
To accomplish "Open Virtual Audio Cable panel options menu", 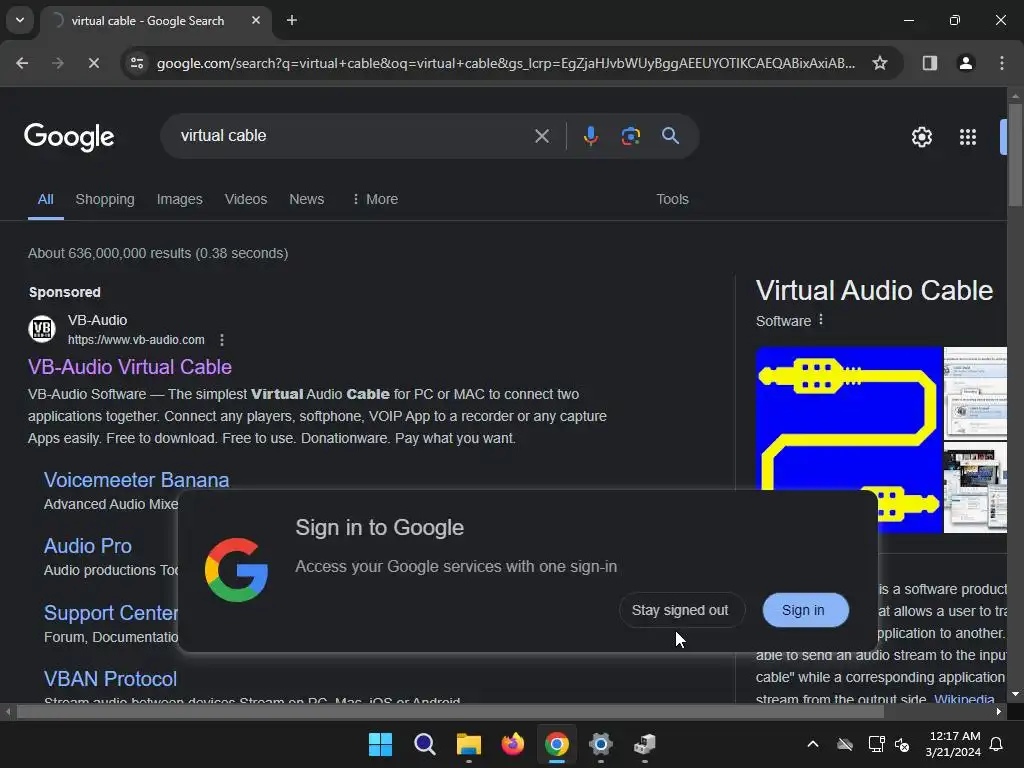I will point(821,320).
